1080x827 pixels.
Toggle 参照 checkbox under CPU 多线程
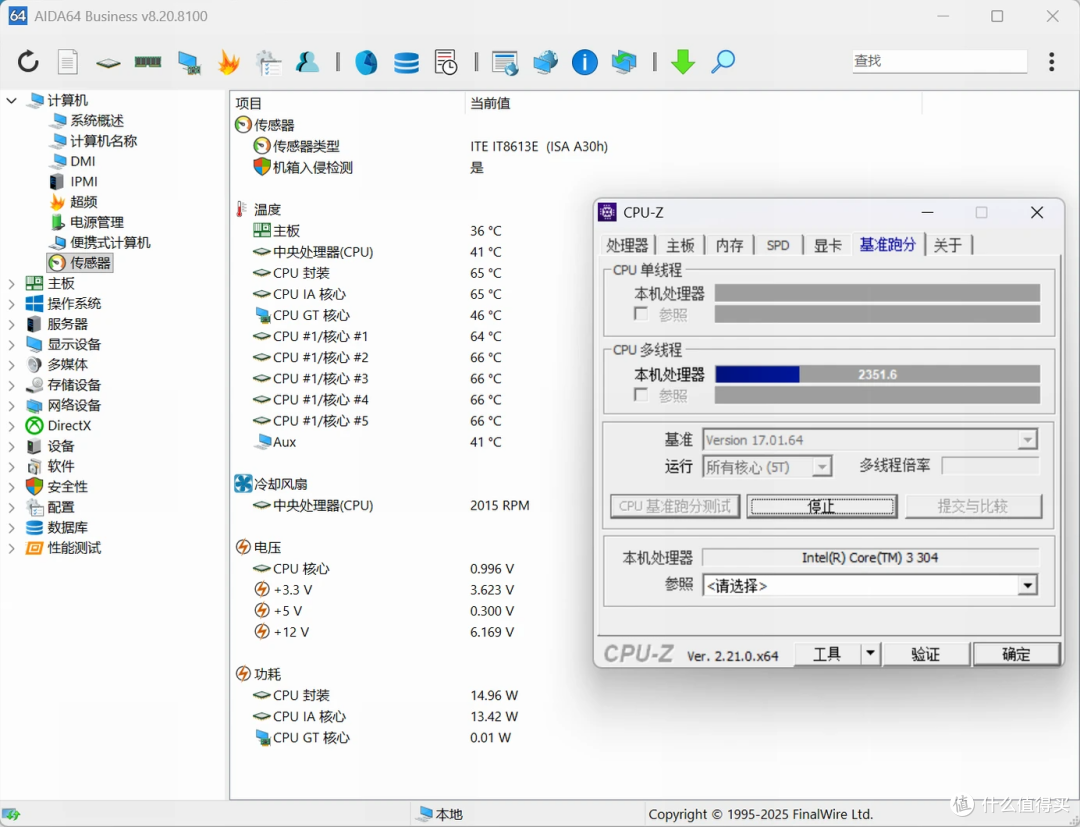pos(641,395)
